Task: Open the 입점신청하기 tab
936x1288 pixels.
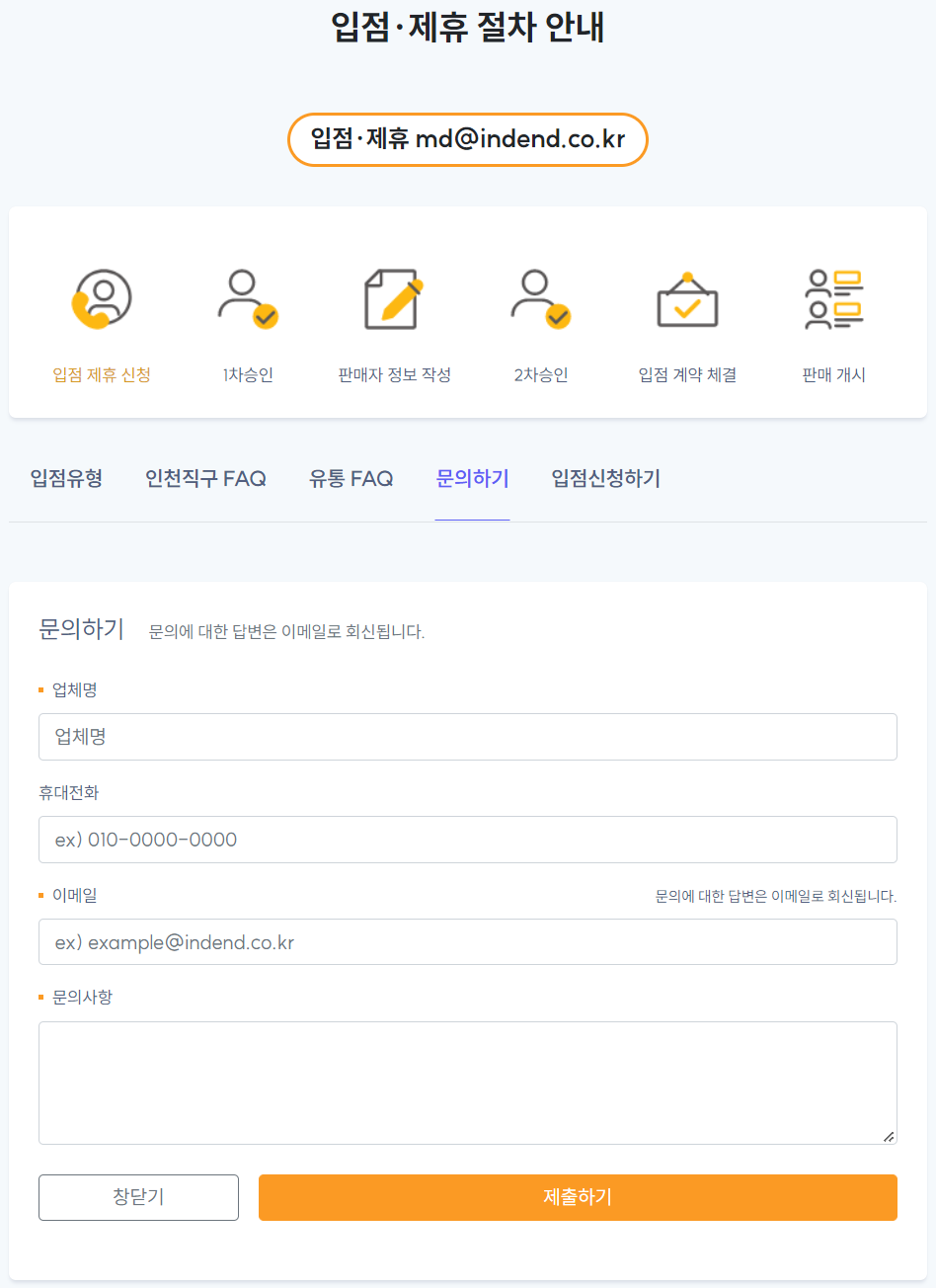Action: coord(605,479)
